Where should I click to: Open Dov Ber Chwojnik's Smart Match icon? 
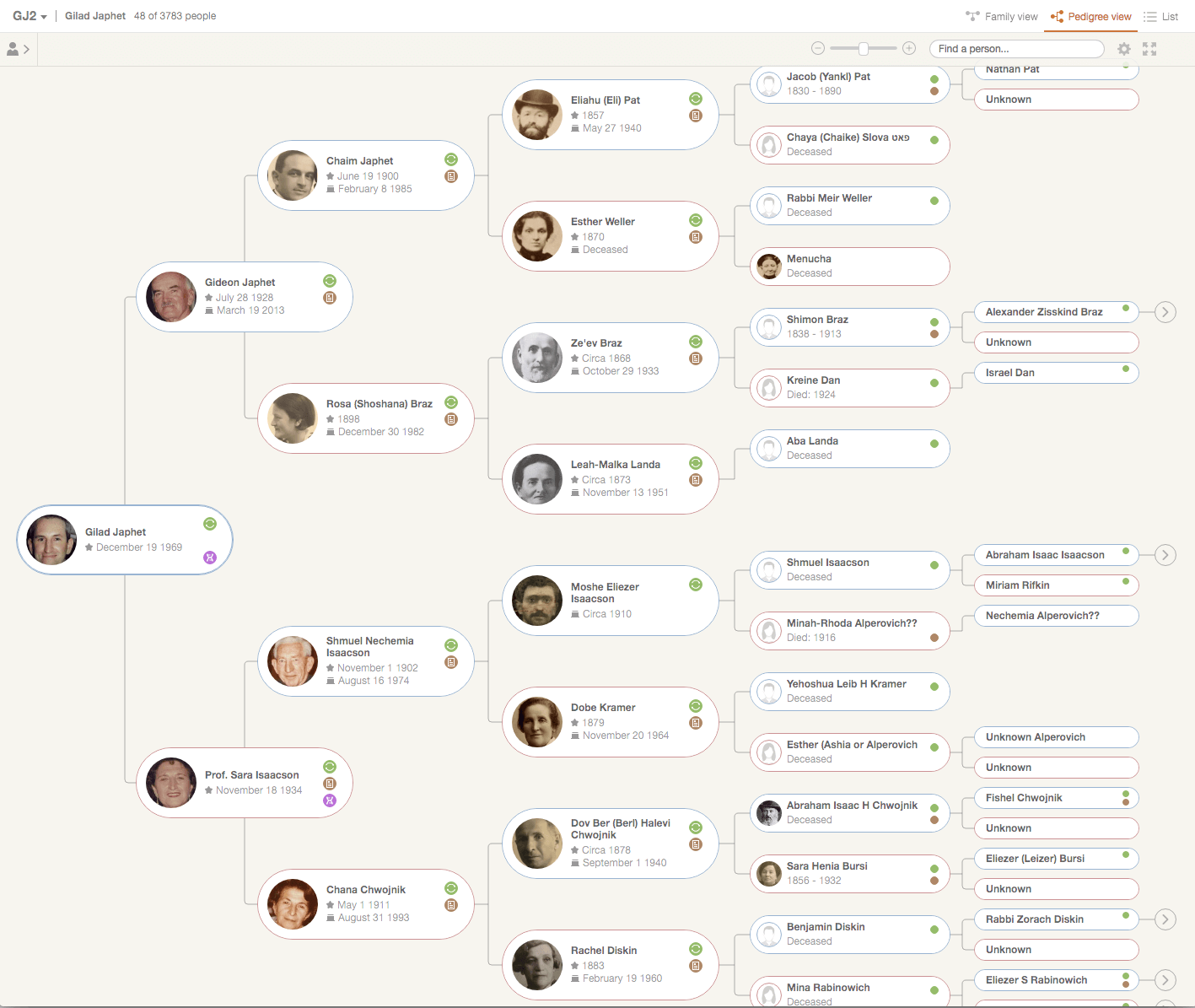(696, 827)
